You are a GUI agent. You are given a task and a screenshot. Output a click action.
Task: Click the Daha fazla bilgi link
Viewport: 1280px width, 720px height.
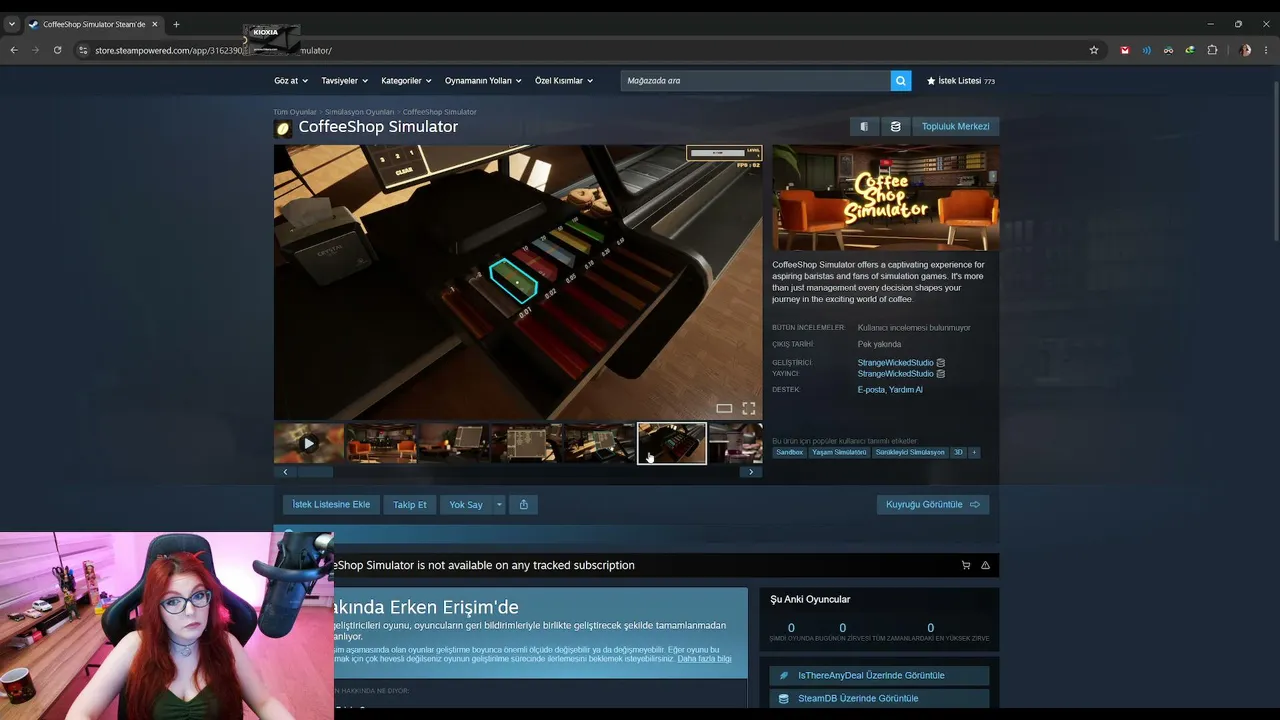[704, 659]
